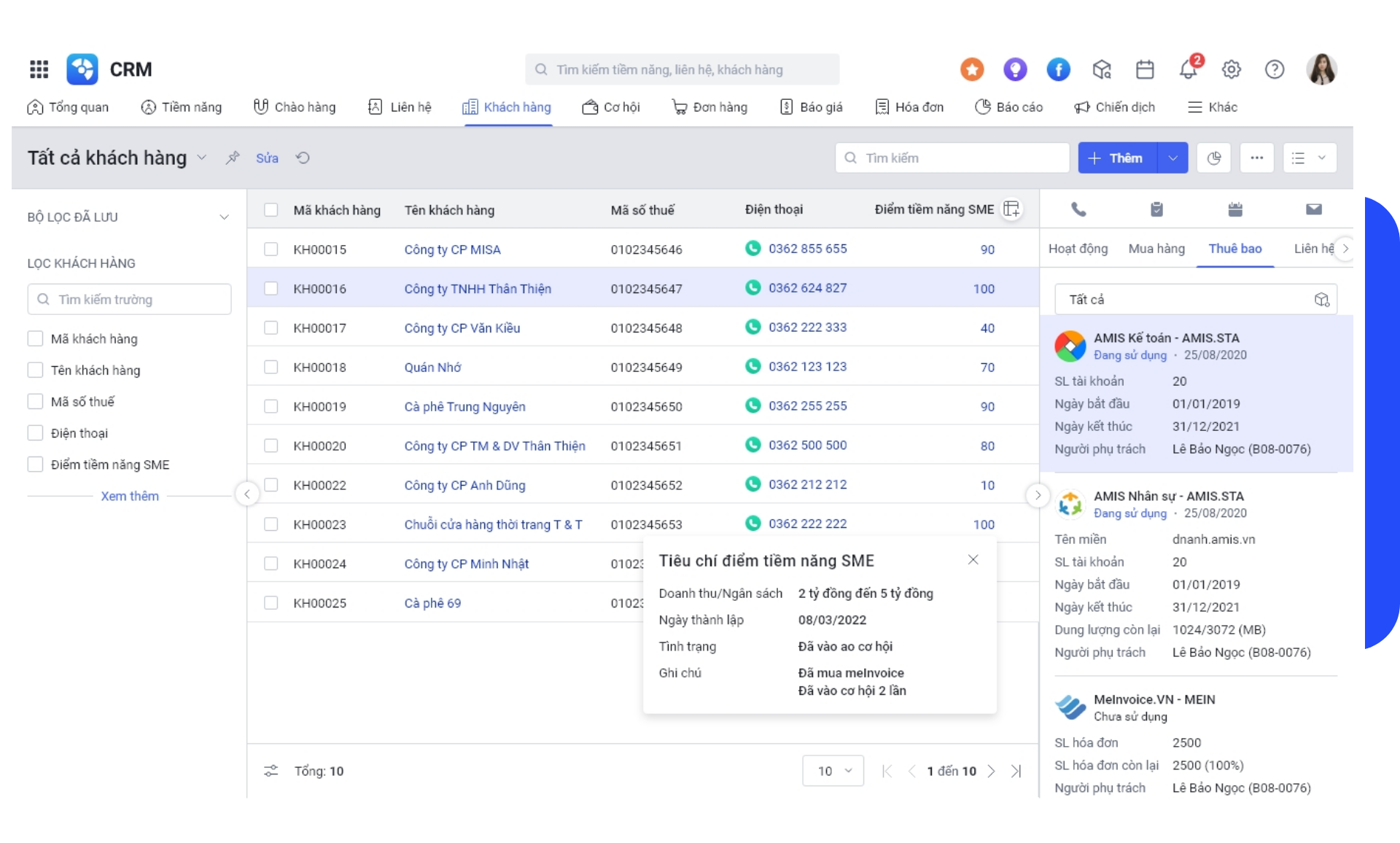
Task: Go to the Tiềm năng tab
Action: (x=182, y=107)
